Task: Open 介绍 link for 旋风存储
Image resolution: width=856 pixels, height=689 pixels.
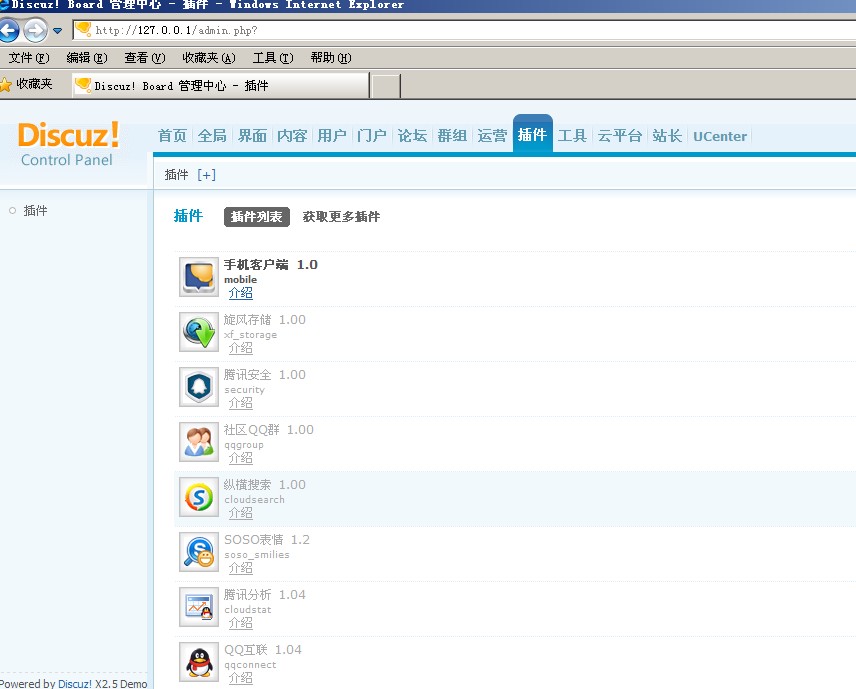Action: pos(241,348)
